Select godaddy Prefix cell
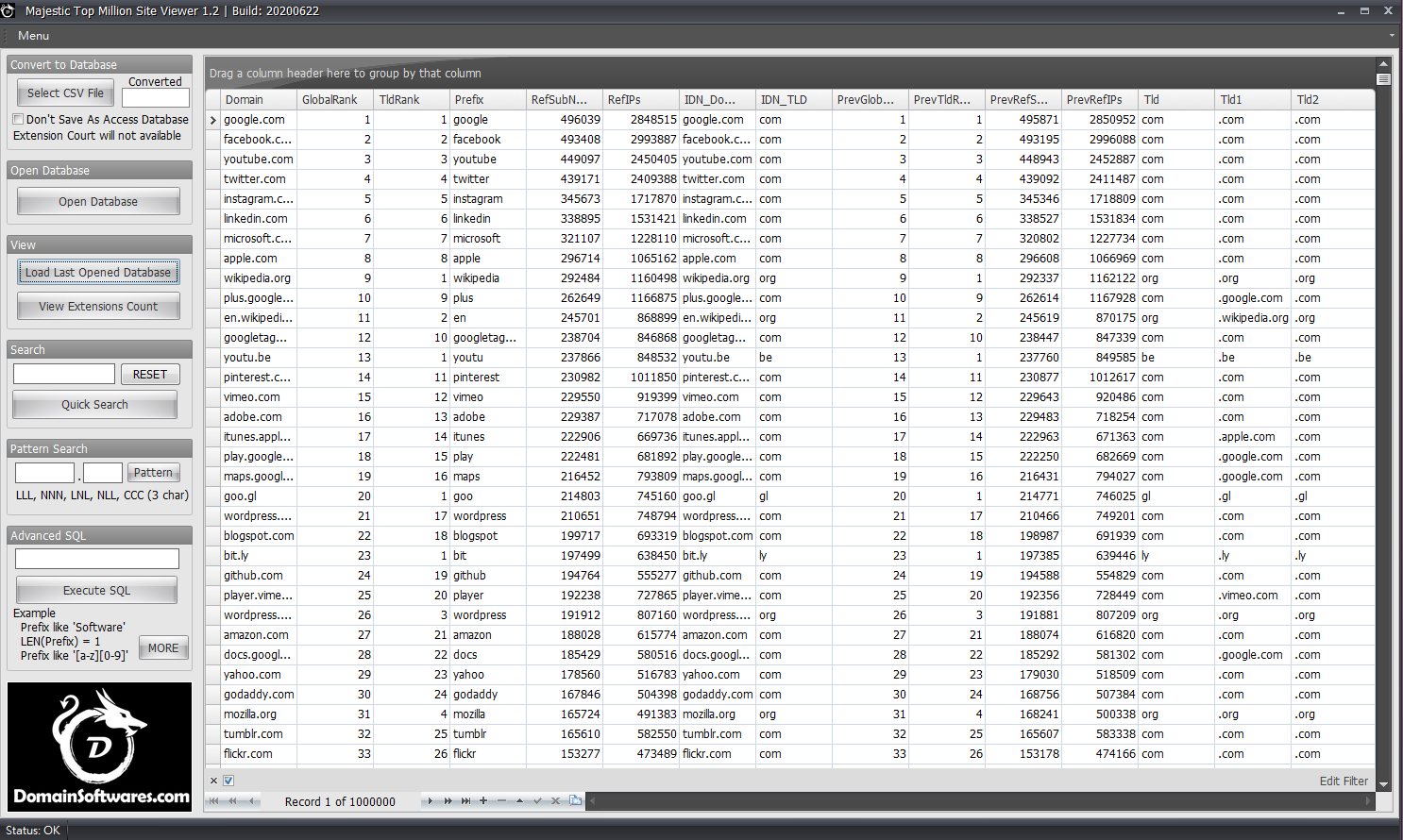This screenshot has height=840, width=1403. click(487, 695)
